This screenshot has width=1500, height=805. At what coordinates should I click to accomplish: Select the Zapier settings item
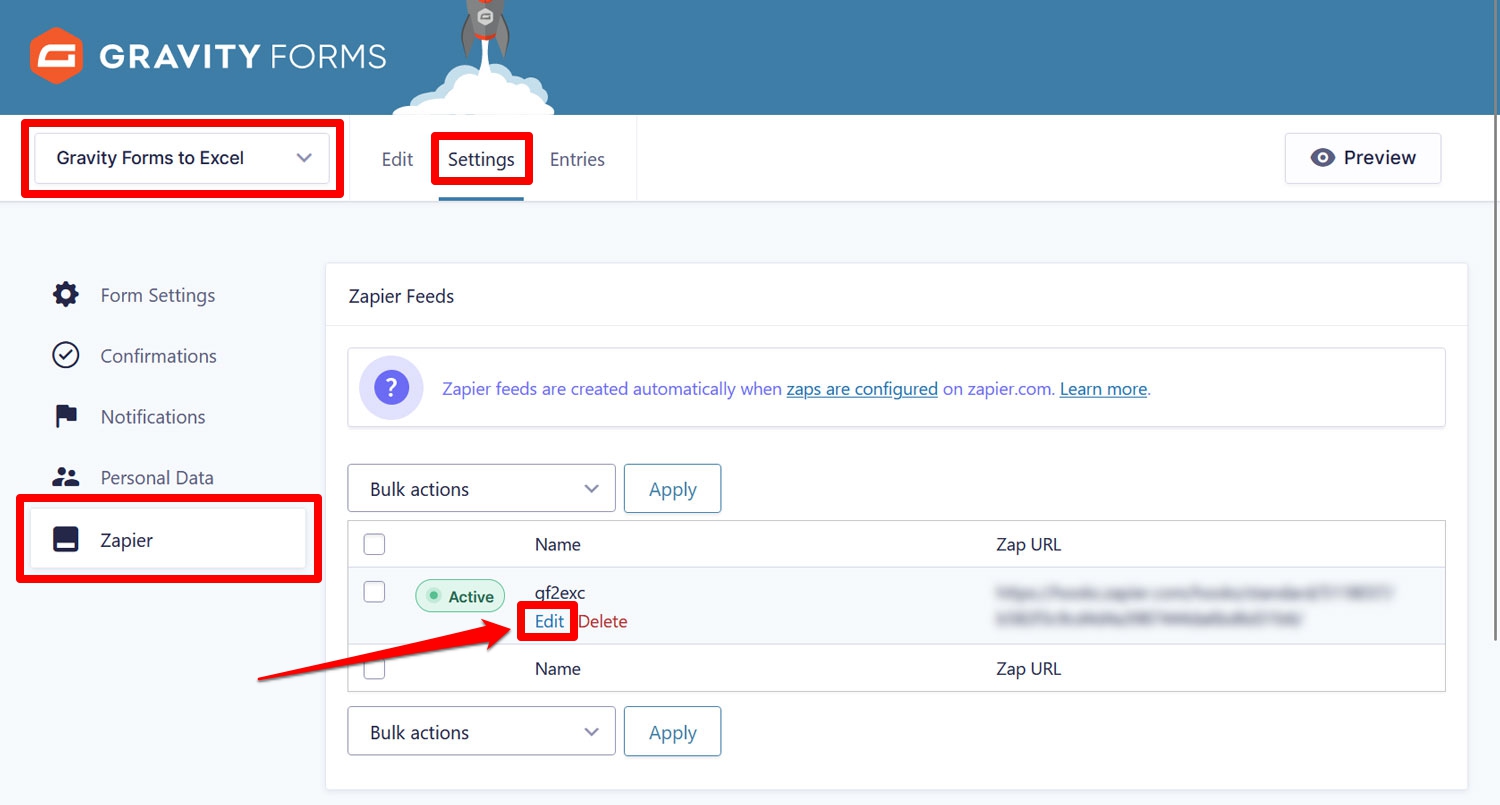click(x=168, y=540)
